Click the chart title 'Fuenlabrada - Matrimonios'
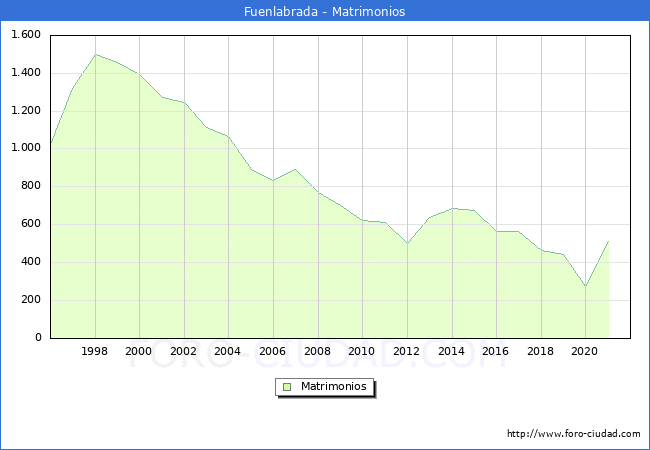 [325, 11]
